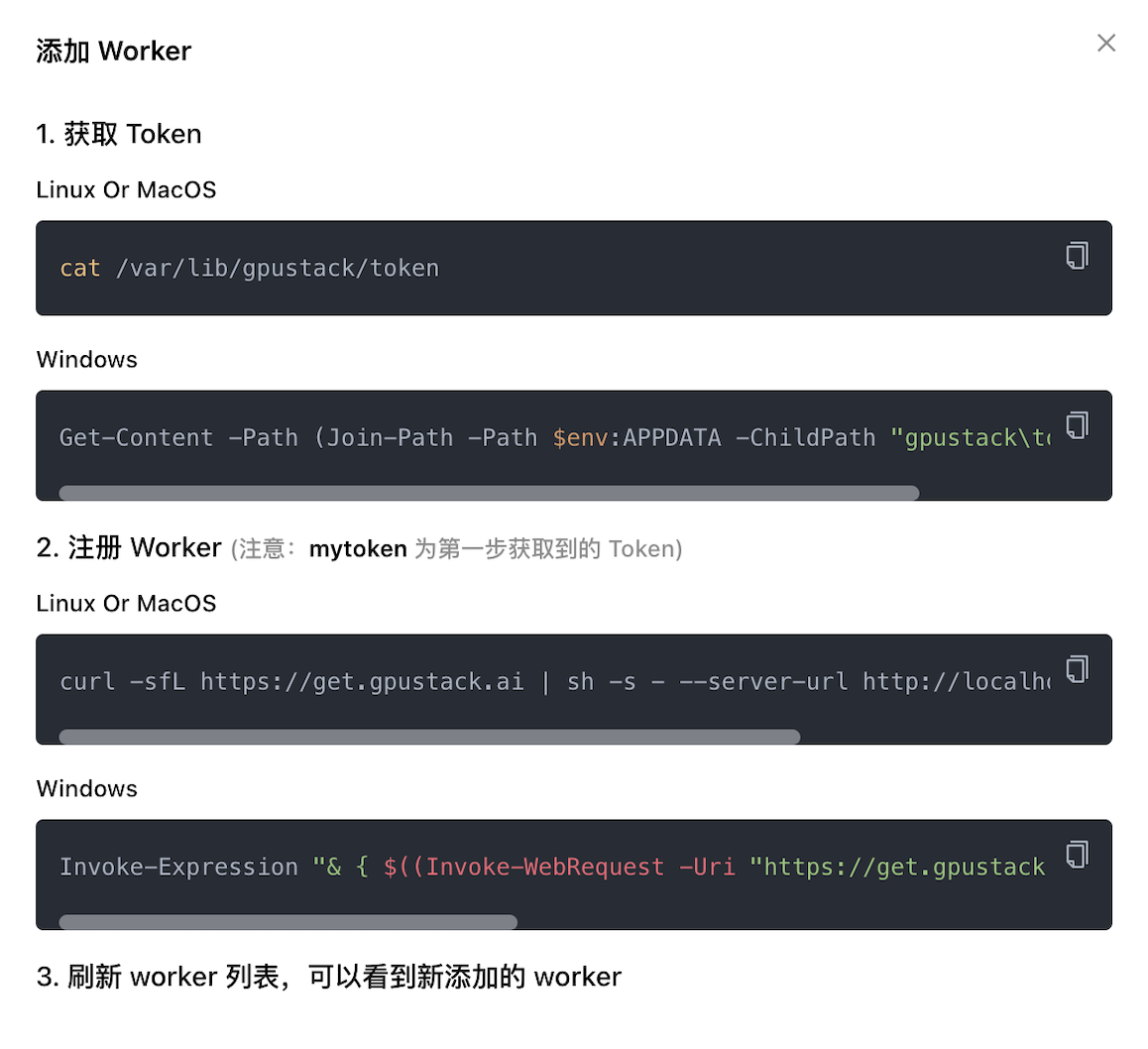Copy the Invoke-Expression Windows registration command
This screenshot has height=1049, width=1148.
pos(1077,855)
